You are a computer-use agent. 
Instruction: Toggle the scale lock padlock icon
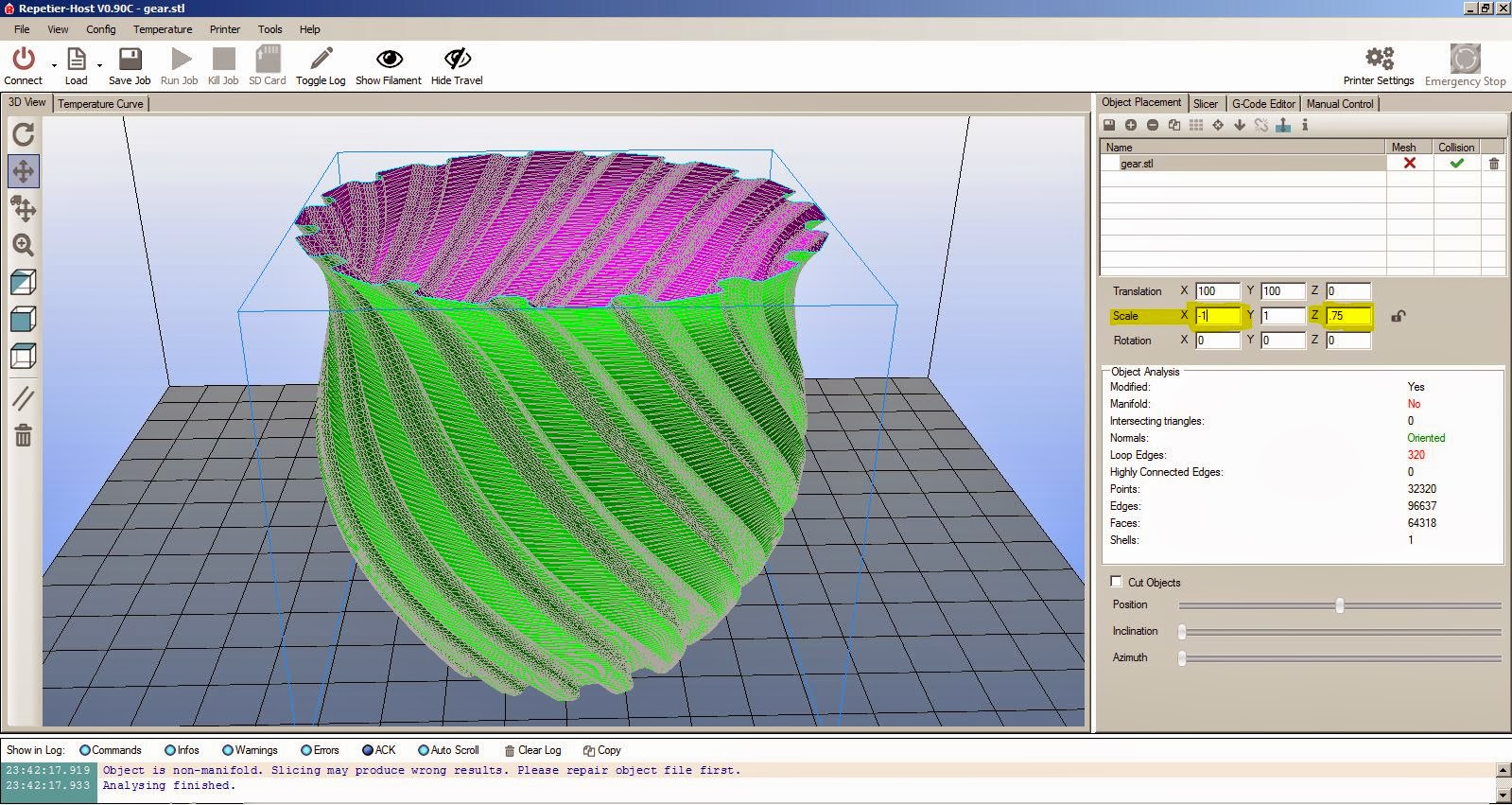click(1399, 316)
